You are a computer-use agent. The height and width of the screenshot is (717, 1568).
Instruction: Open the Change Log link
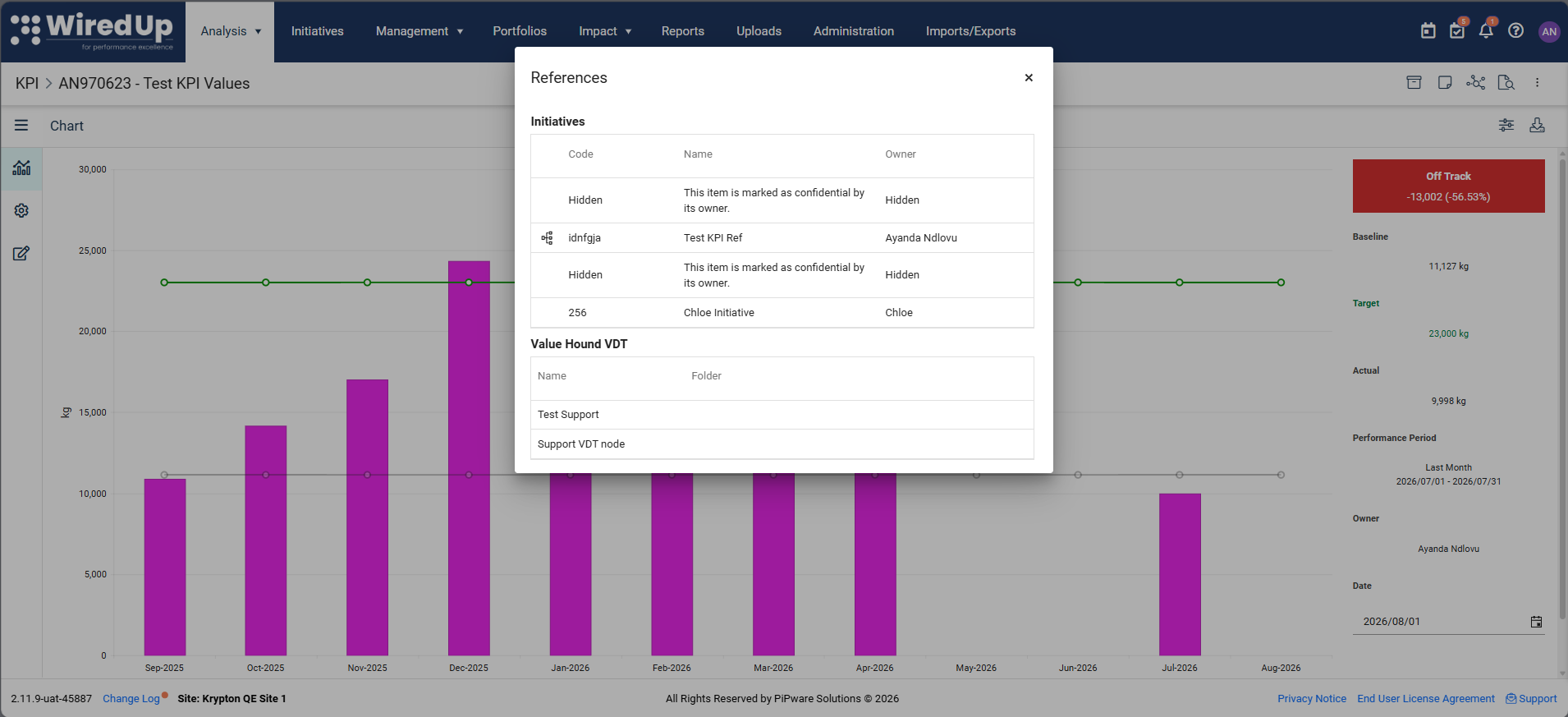[131, 699]
